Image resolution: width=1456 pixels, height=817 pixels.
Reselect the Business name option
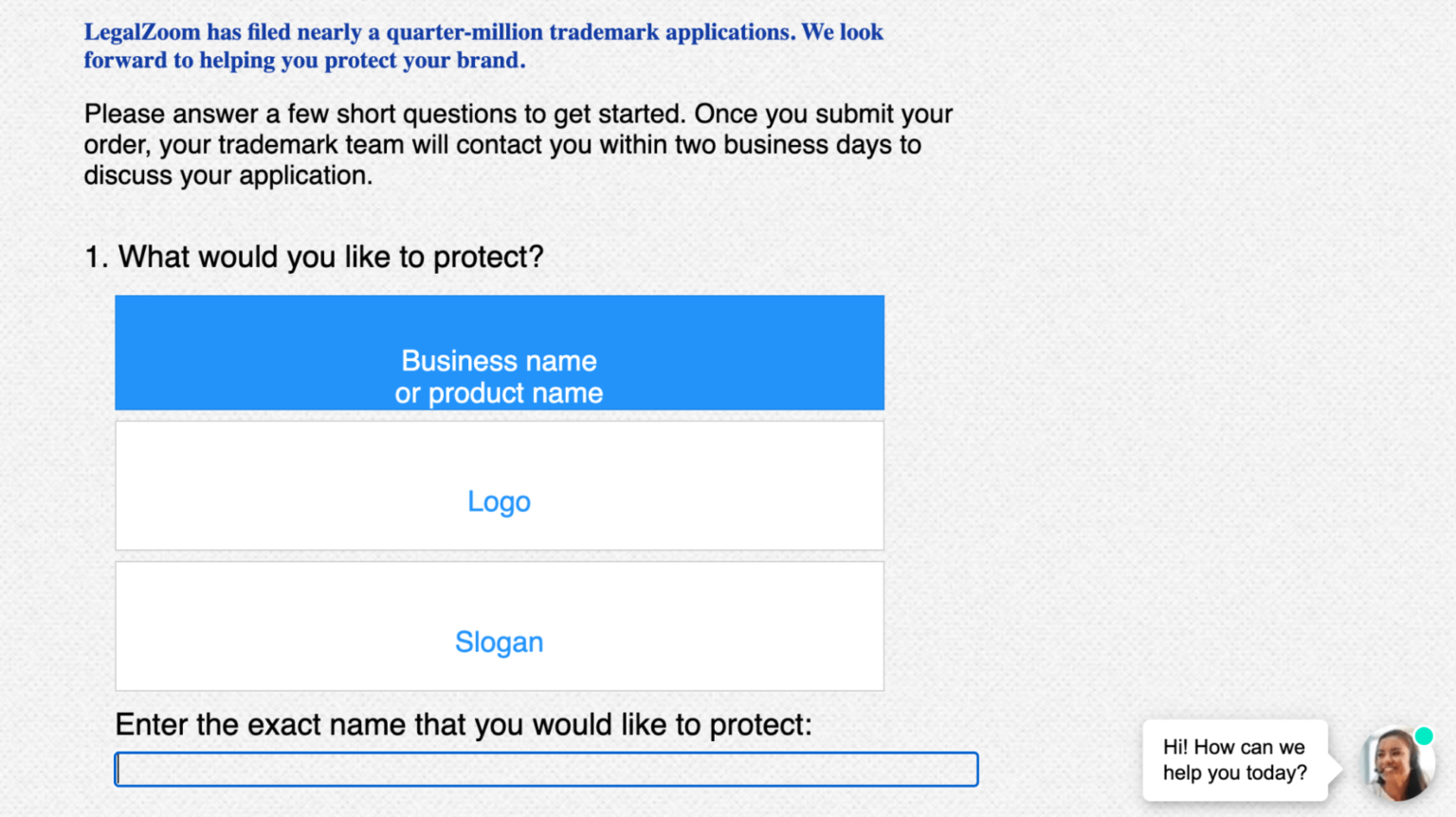[x=499, y=376]
